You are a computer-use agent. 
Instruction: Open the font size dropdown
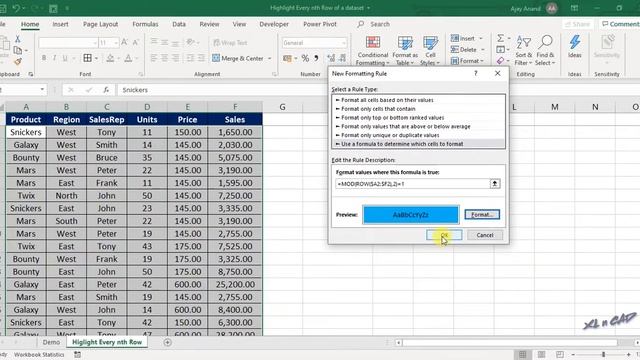pos(116,43)
